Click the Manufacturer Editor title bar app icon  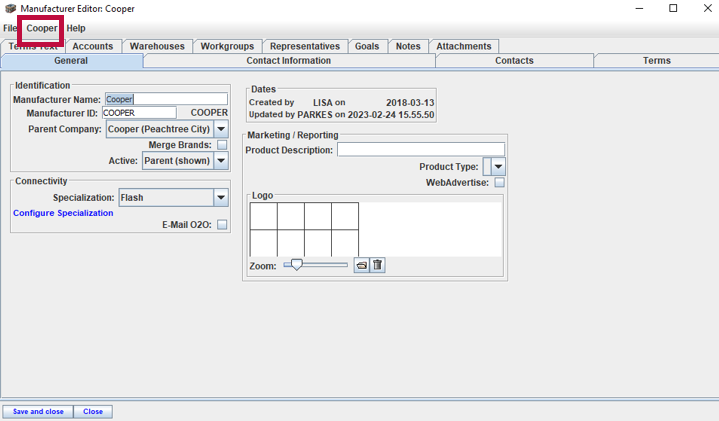(10, 8)
